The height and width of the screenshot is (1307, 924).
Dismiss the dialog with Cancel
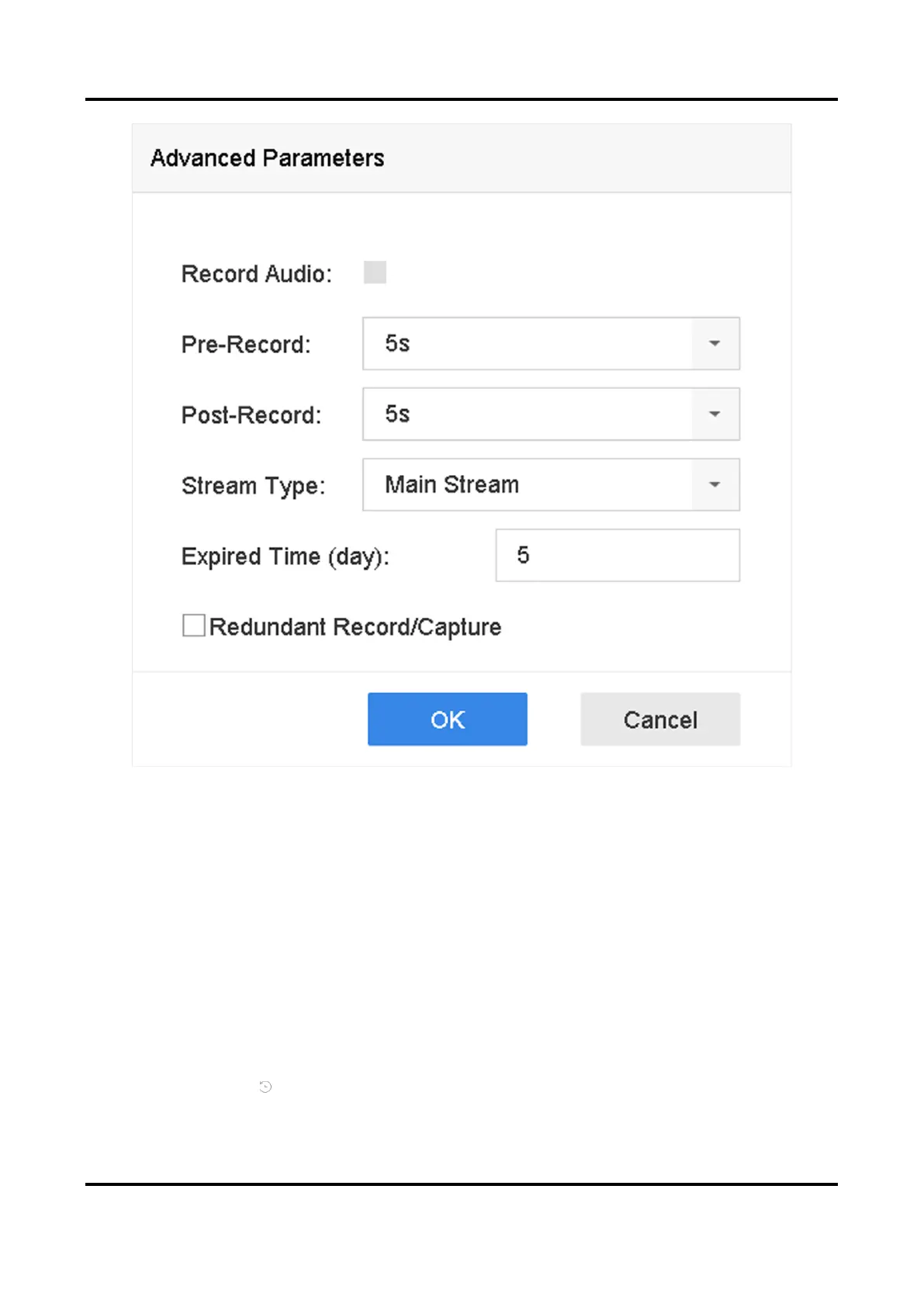(x=660, y=719)
